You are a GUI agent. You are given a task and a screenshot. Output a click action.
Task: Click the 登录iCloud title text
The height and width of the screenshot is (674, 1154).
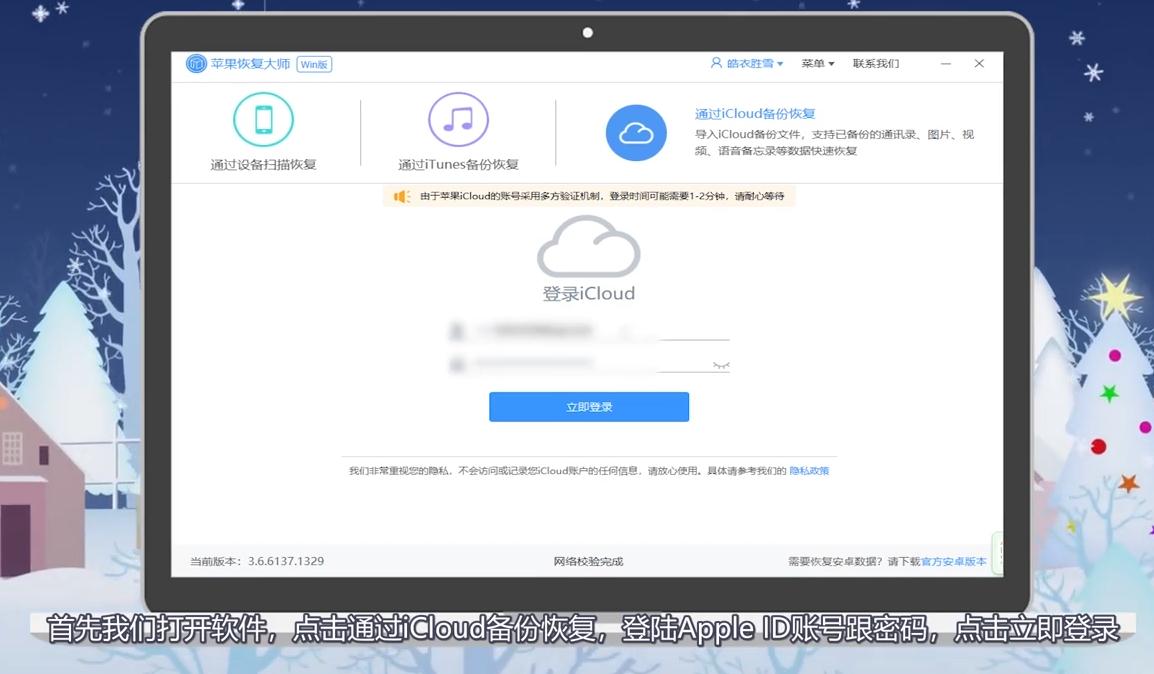(x=589, y=294)
